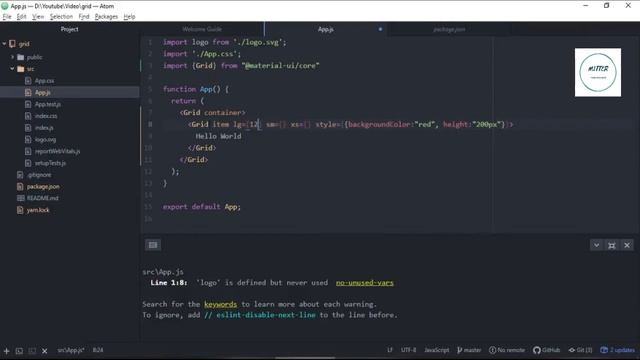This screenshot has height=360, width=640.
Task: Collapse the src folder
Action: (12, 69)
